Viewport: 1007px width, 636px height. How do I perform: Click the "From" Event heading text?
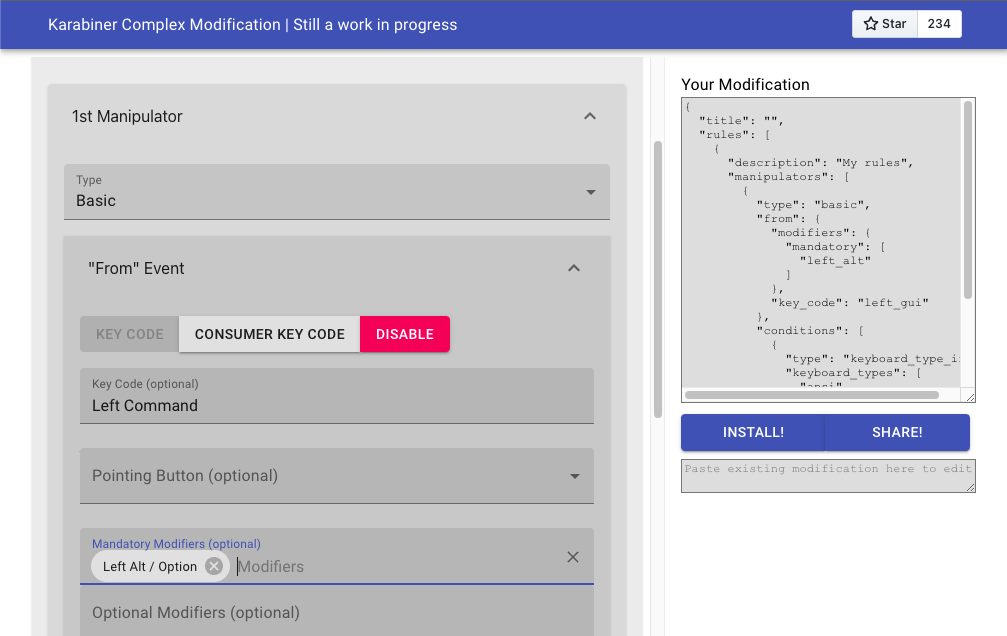click(x=136, y=269)
